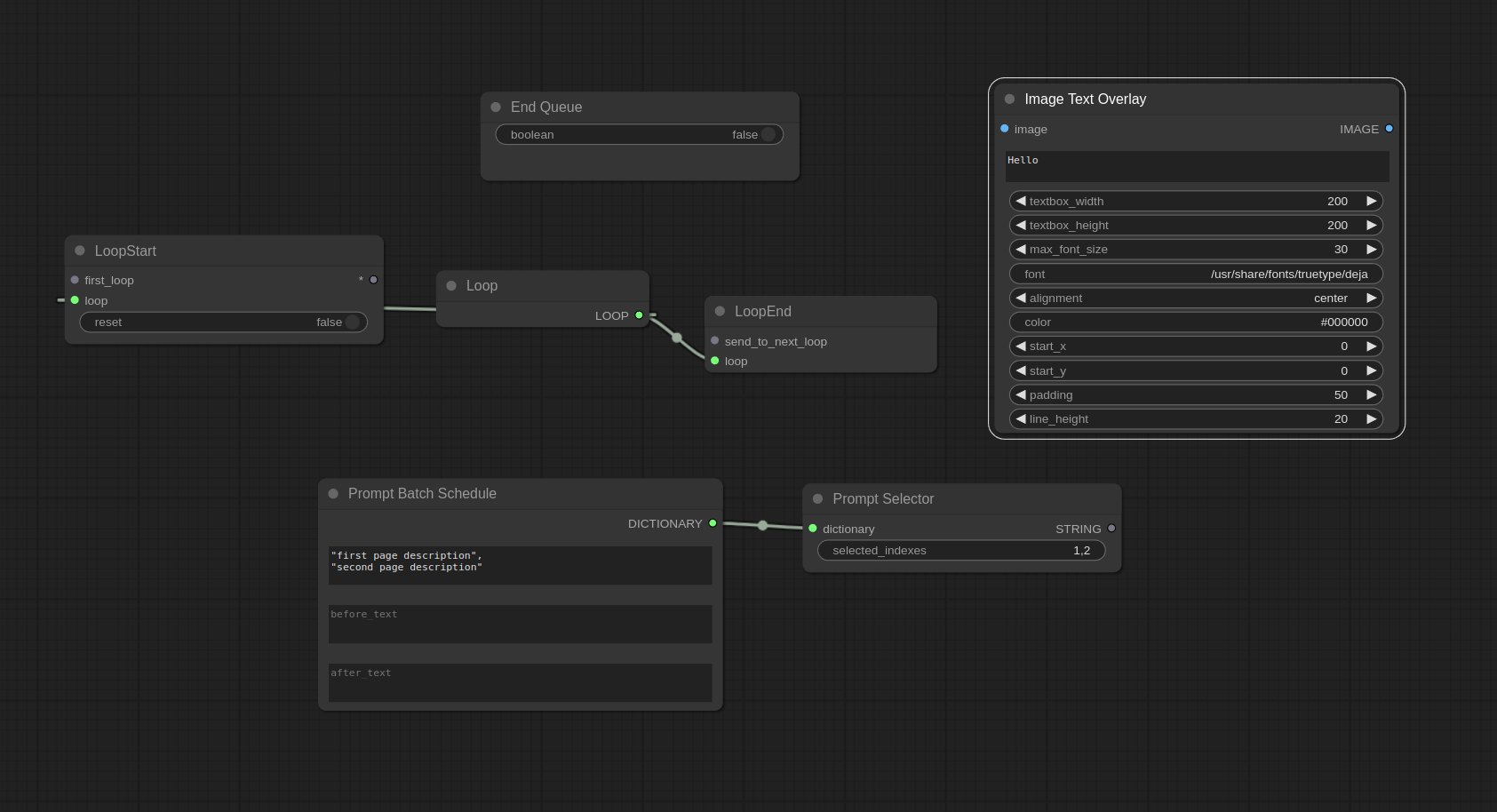Decrease max_font_size with the left arrow
The width and height of the screenshot is (1497, 812).
(x=1021, y=250)
